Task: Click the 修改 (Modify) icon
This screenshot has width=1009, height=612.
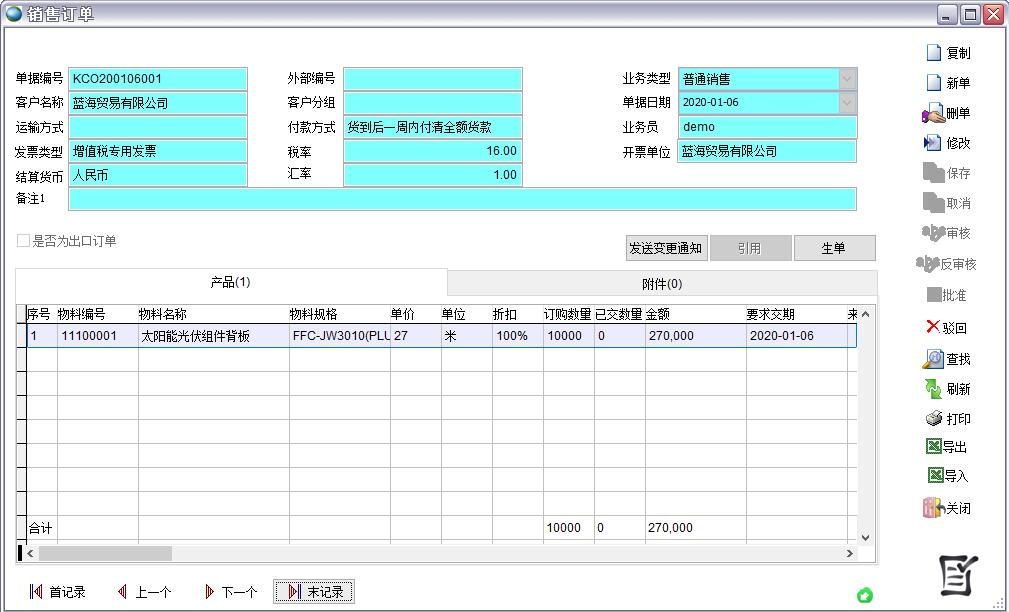Action: coord(933,143)
